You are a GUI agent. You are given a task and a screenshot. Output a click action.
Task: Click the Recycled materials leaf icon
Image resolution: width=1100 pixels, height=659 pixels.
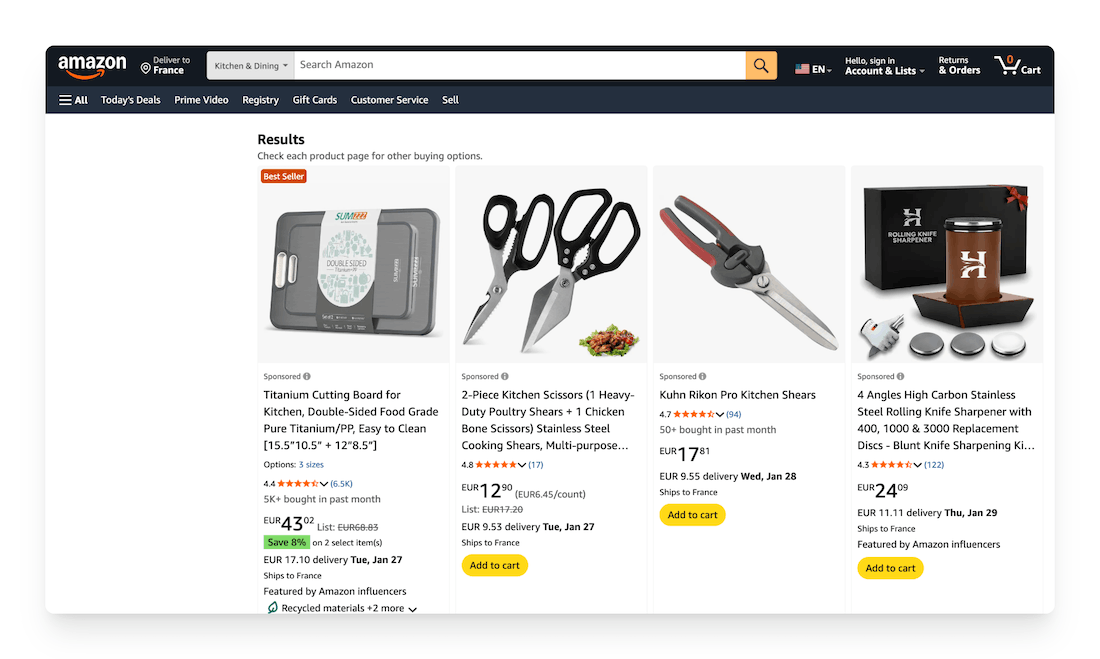pos(272,608)
